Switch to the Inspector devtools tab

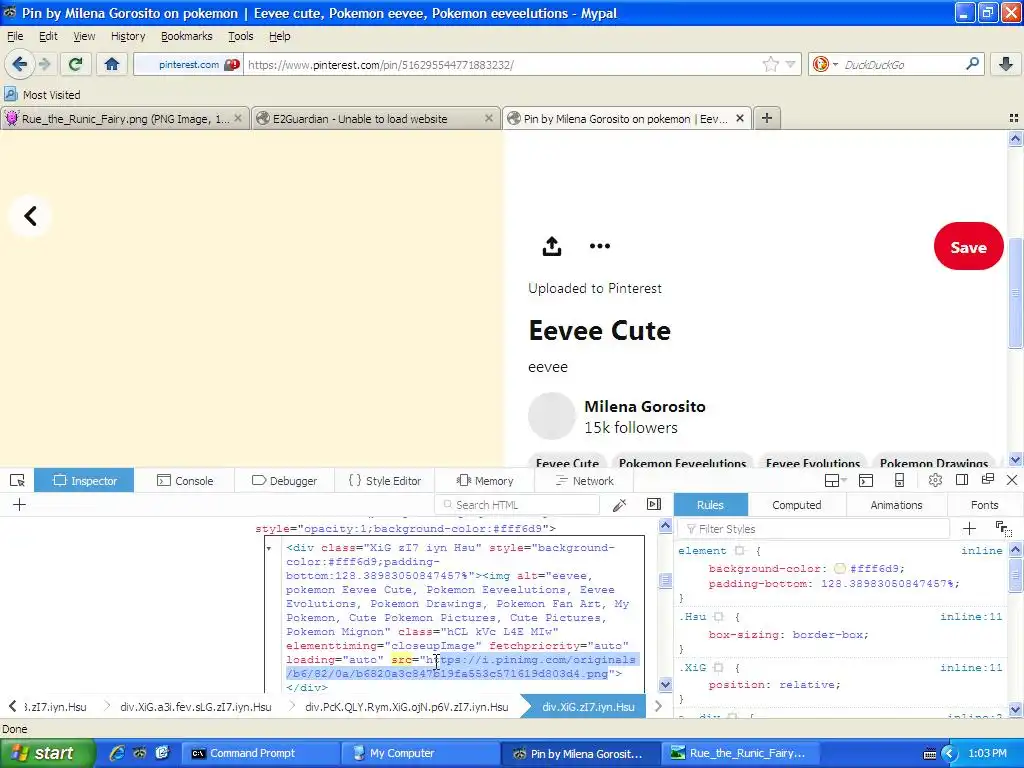click(84, 481)
